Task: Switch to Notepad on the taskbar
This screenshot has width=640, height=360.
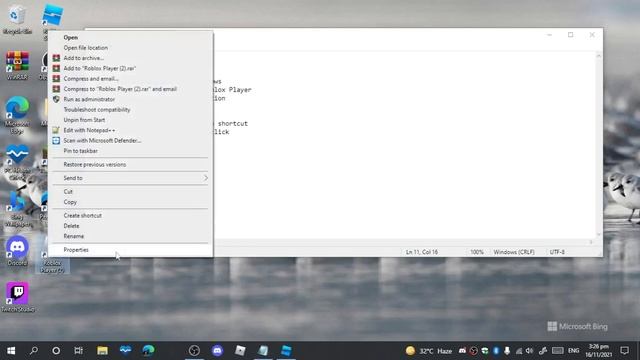Action: tap(263, 351)
